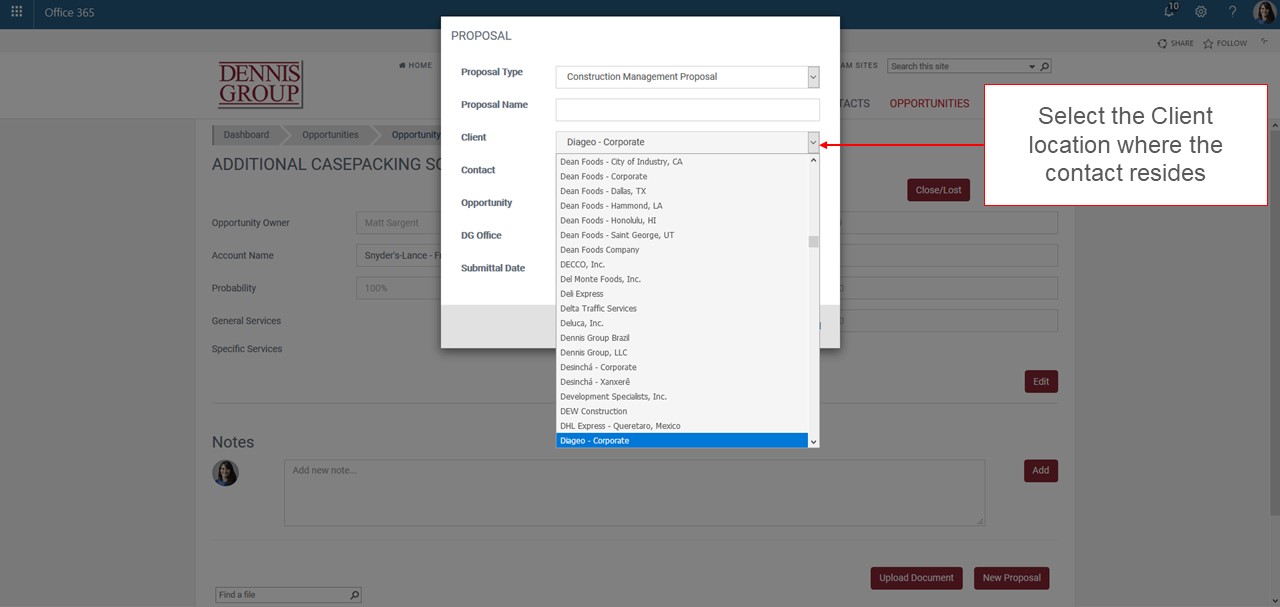Screen dimensions: 1280x607
Task: Select highlighted Diageo - Corporate list item
Action: coord(681,440)
